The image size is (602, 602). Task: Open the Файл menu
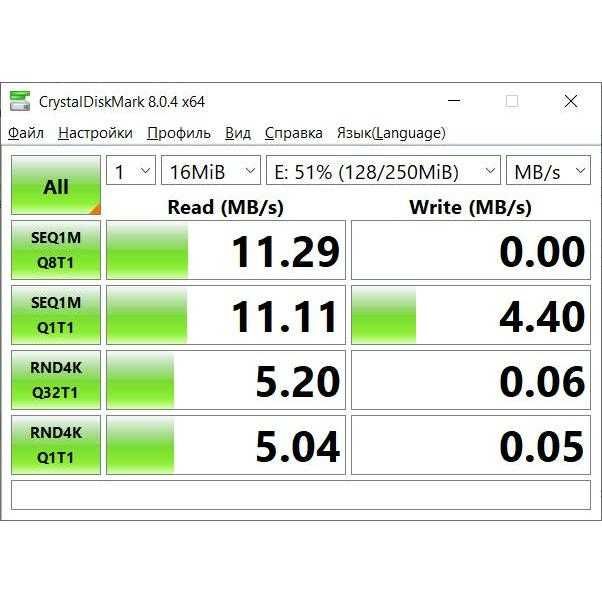[x=26, y=133]
